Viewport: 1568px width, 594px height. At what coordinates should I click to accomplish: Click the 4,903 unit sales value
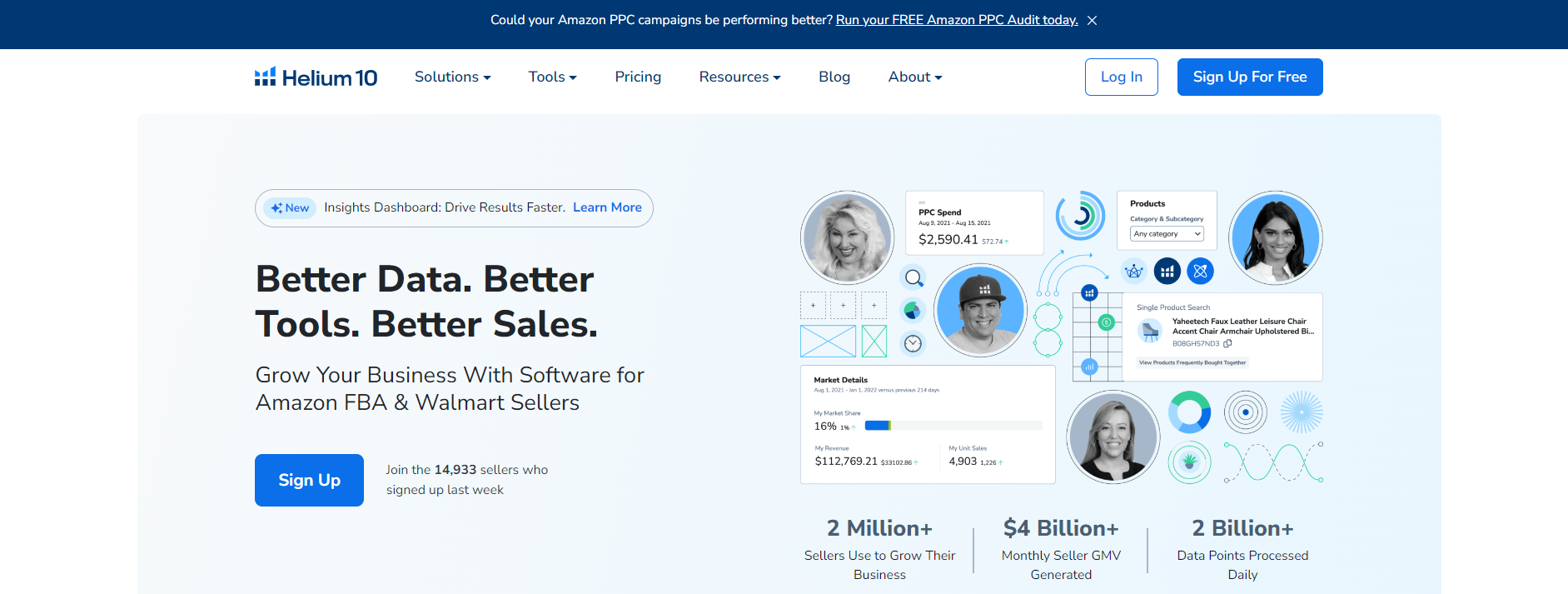tap(963, 461)
